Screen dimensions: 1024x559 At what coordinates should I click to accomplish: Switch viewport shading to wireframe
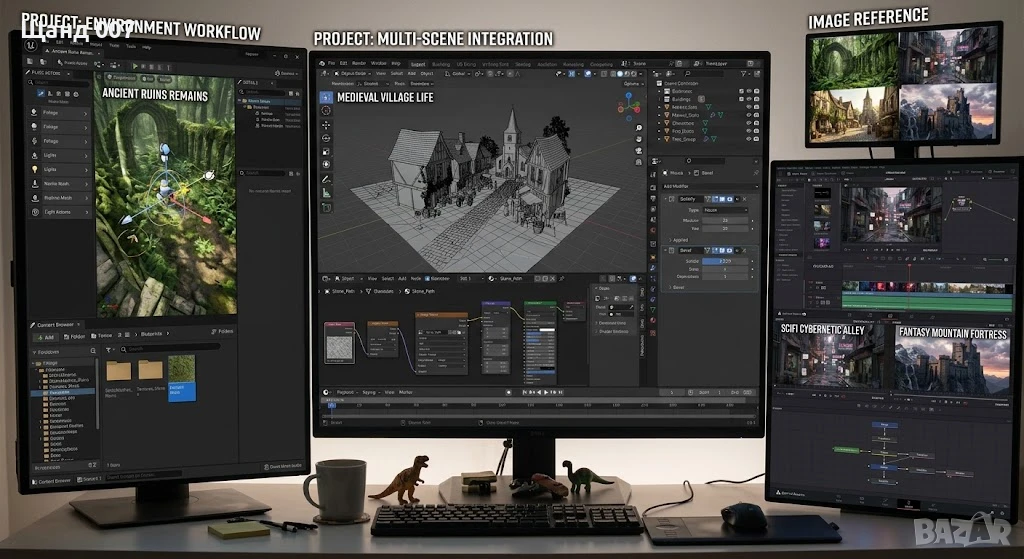(x=613, y=74)
